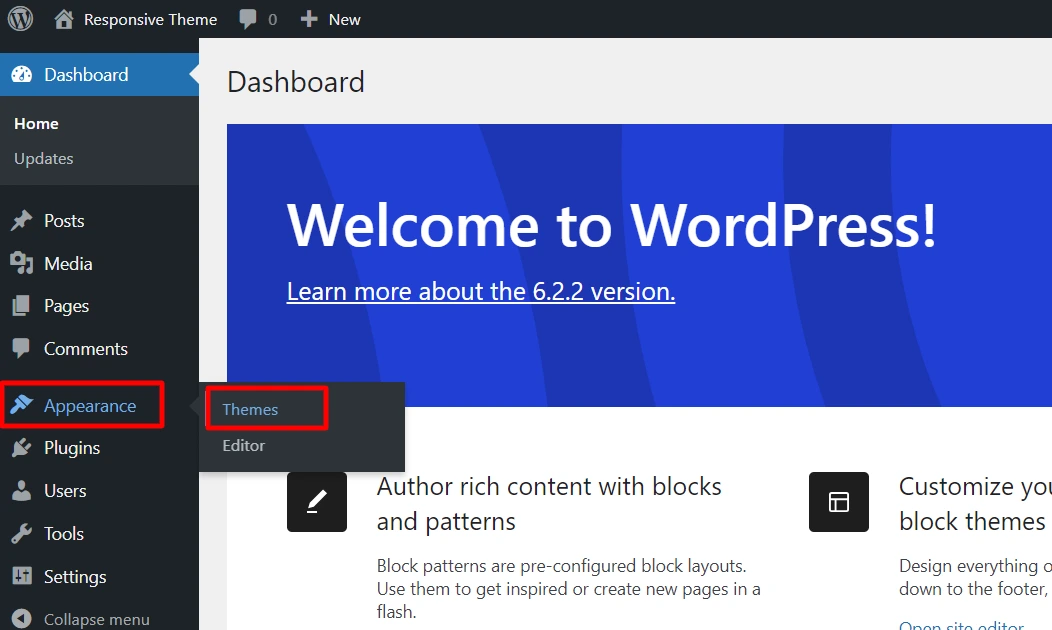Click the layout icon tile beside Customize
The image size is (1052, 630).
839,502
